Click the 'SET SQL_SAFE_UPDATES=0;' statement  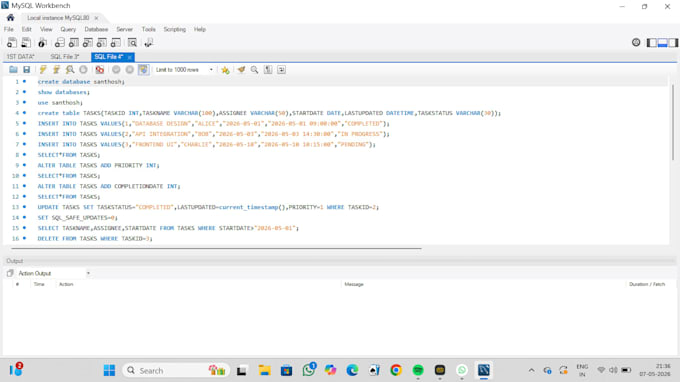pos(77,218)
